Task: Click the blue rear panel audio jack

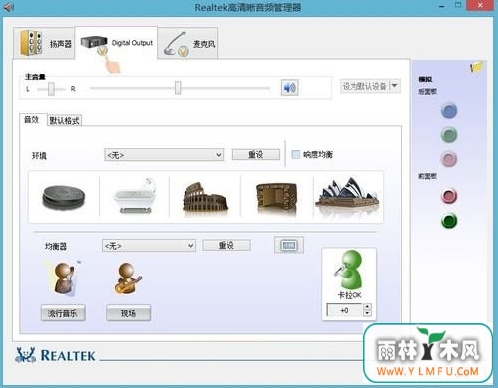Action: pos(449,111)
